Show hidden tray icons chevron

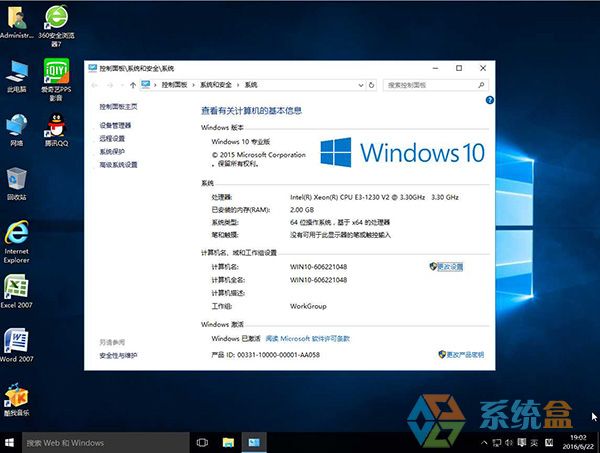coord(484,443)
